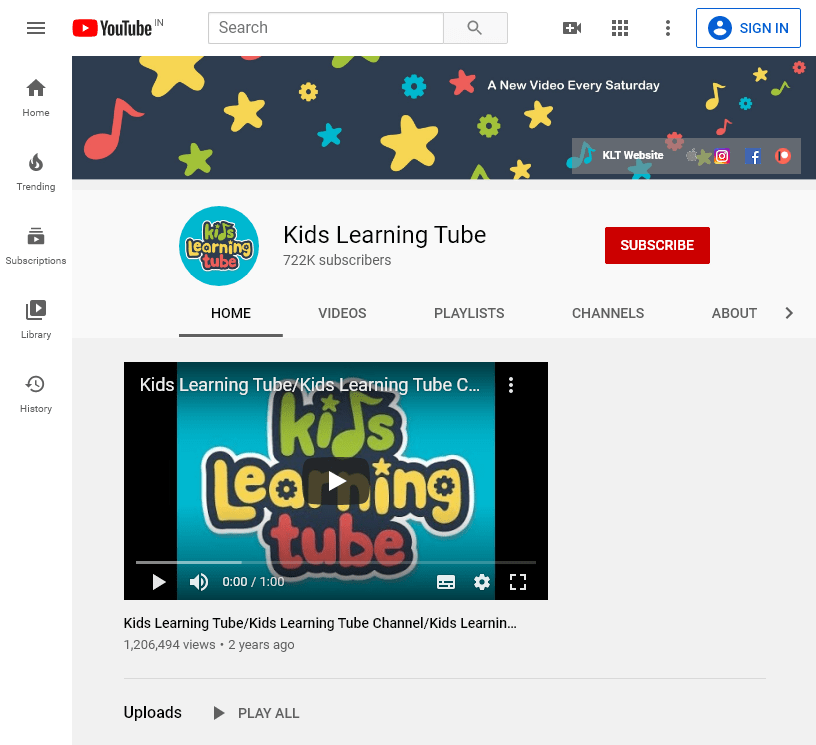Image resolution: width=816 pixels, height=745 pixels.
Task: Focus the Search input field
Action: [x=326, y=28]
